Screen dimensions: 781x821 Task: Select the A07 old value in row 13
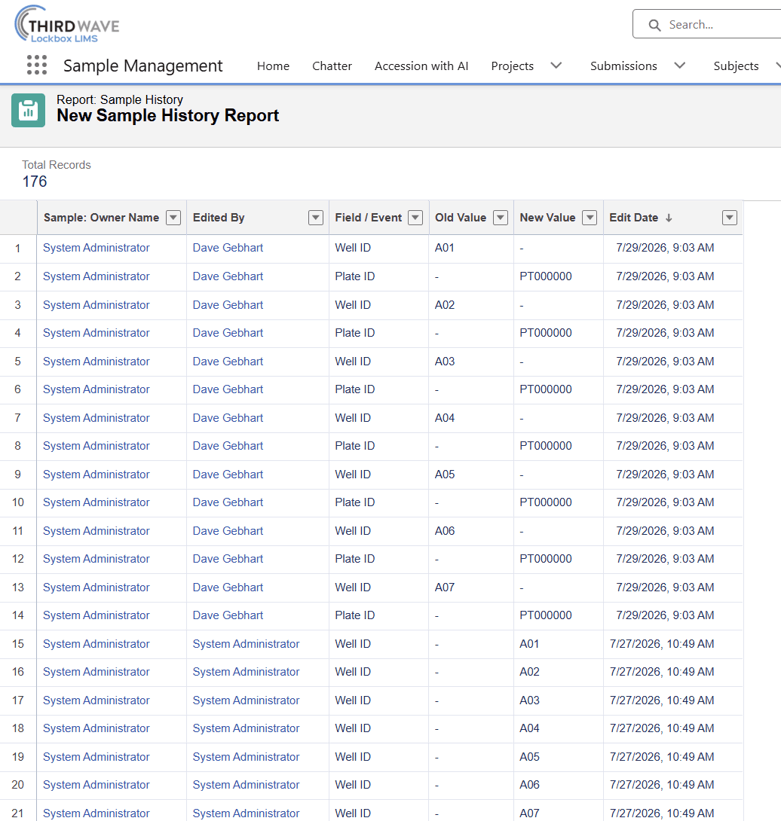444,587
